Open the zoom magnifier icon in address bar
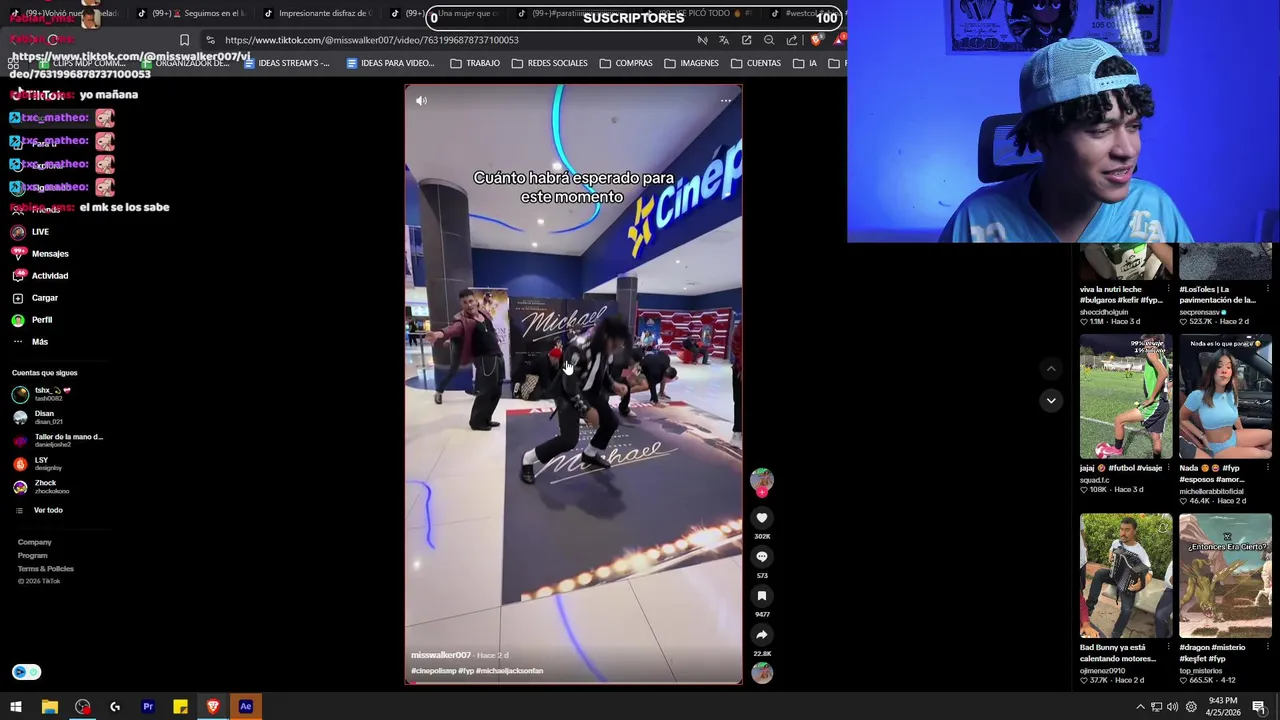Viewport: 1280px width, 720px height. pyautogui.click(x=769, y=40)
